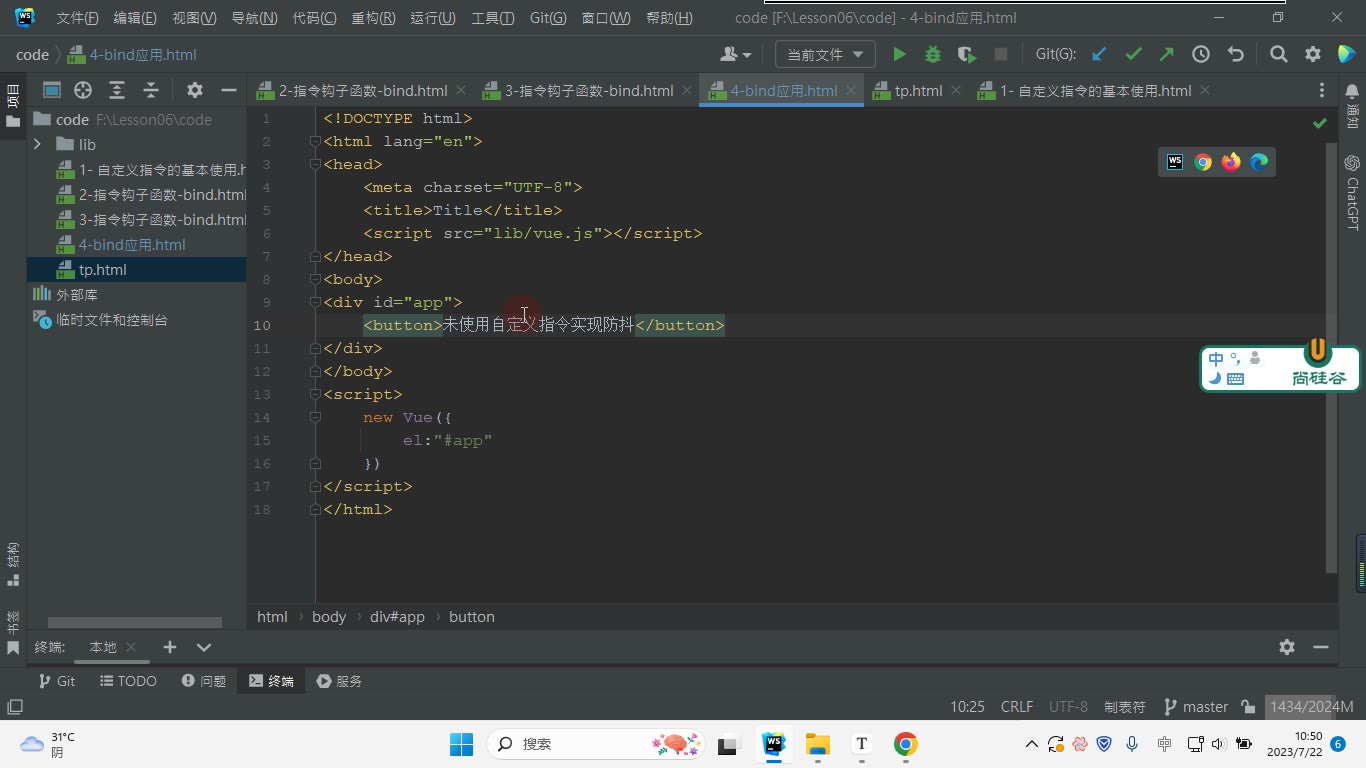Image resolution: width=1366 pixels, height=768 pixels.
Task: Open preview in Edge browser icon
Action: [x=1259, y=162]
